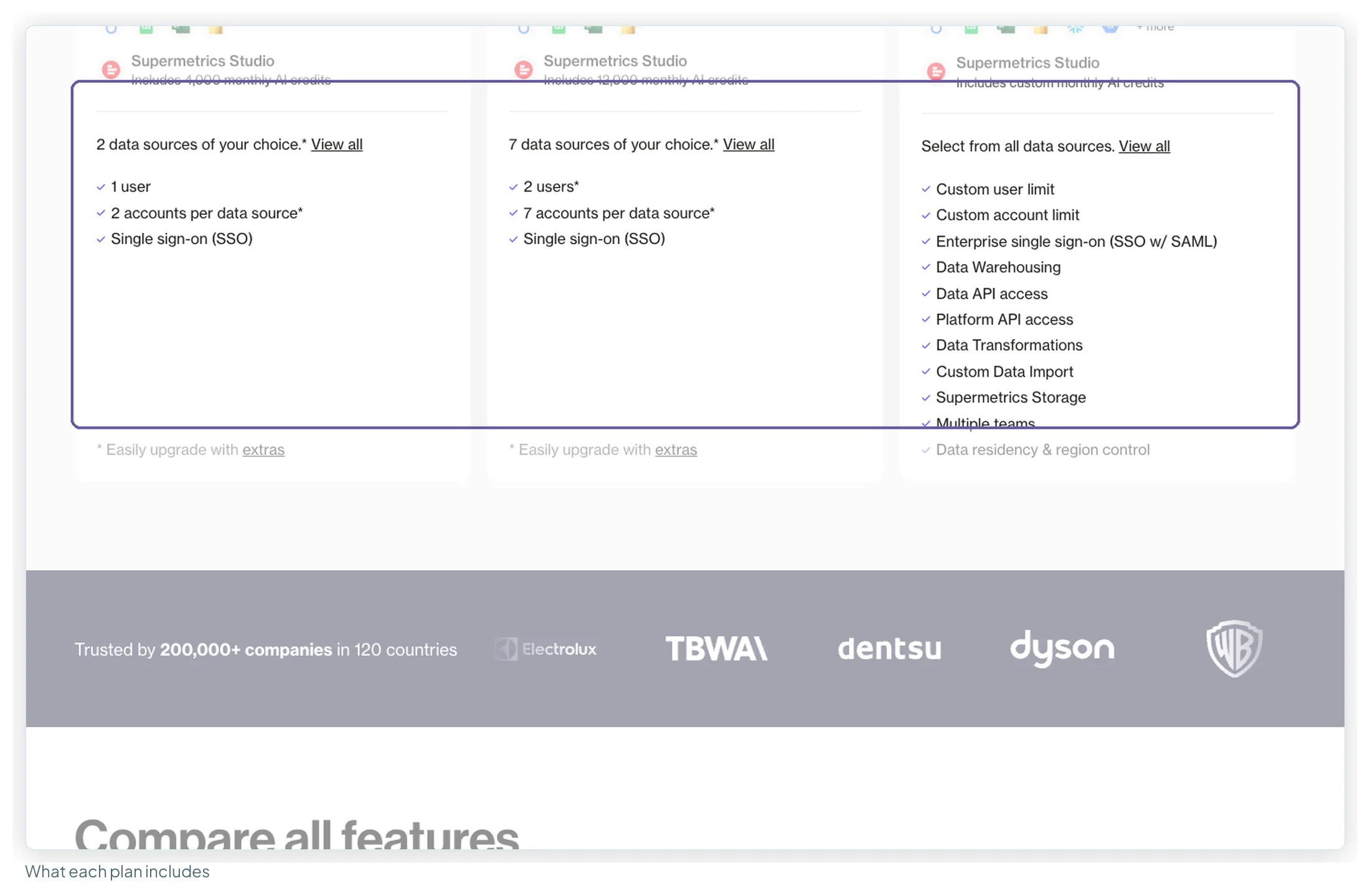Click the Electrolux logo
Screen dimensions: 1370x896
click(x=546, y=649)
